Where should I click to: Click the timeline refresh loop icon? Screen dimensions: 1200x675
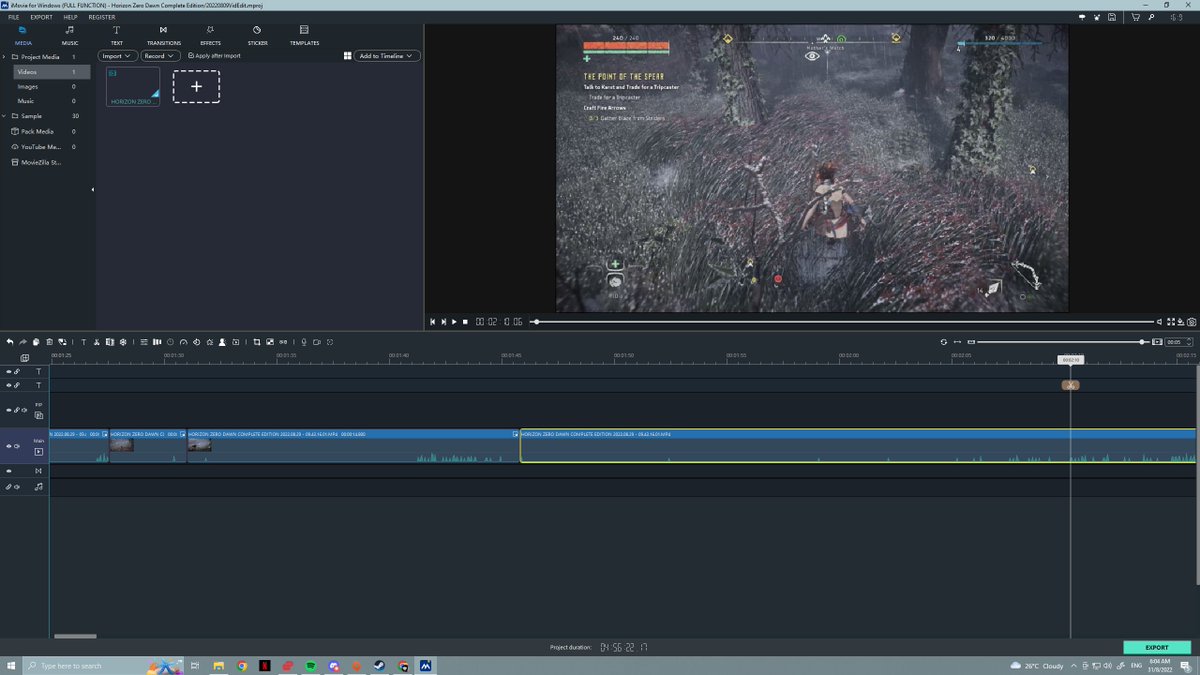coord(944,342)
